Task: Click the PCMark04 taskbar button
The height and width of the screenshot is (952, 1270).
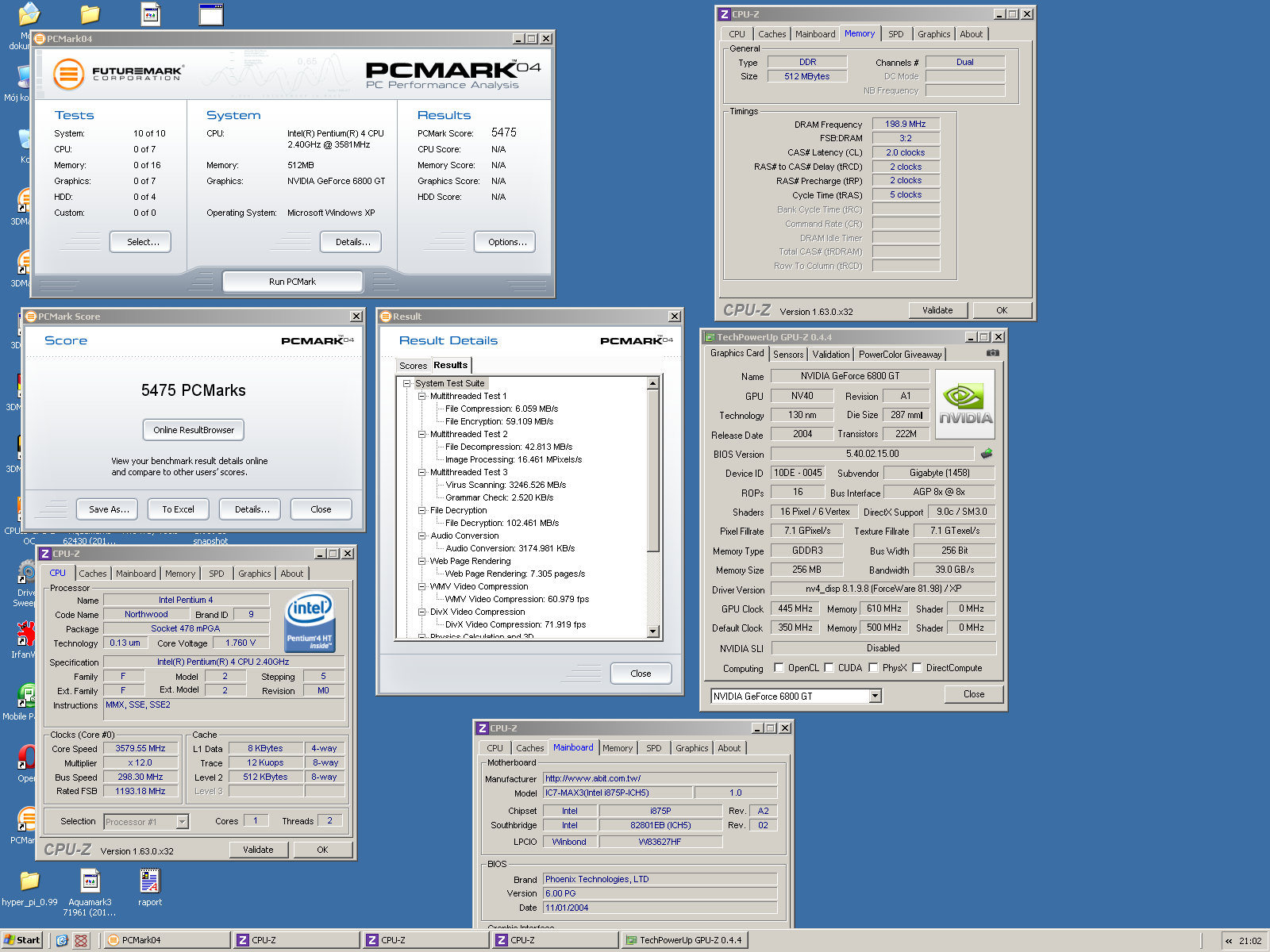Action: coord(167,940)
